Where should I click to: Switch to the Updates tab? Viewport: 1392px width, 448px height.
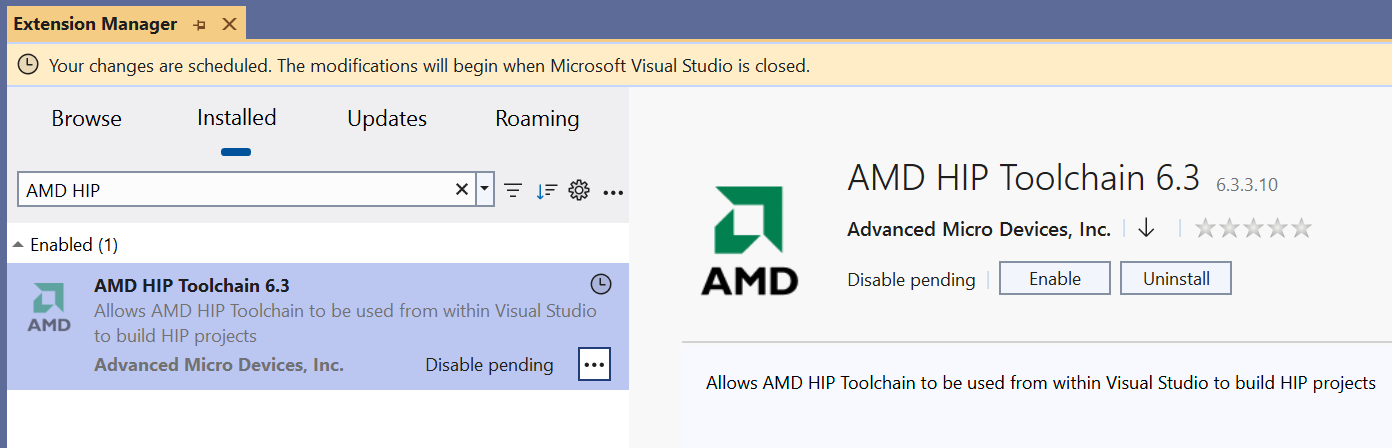click(387, 119)
